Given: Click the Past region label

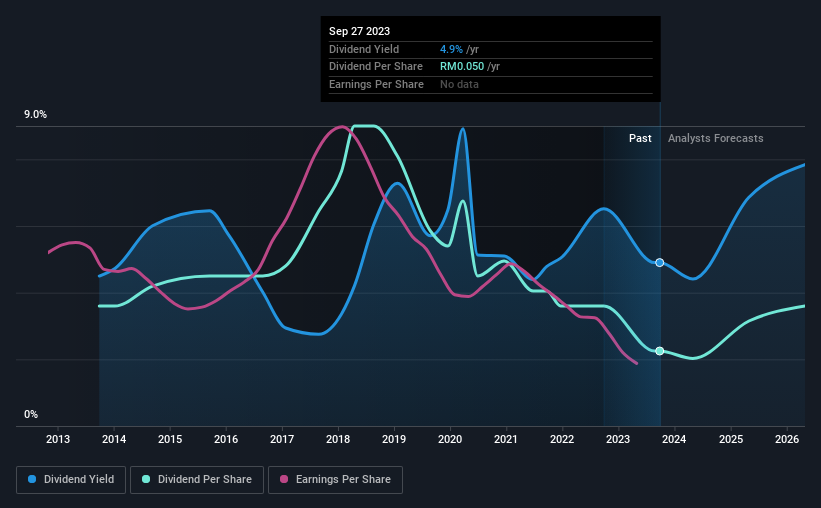Looking at the screenshot, I should [640, 138].
